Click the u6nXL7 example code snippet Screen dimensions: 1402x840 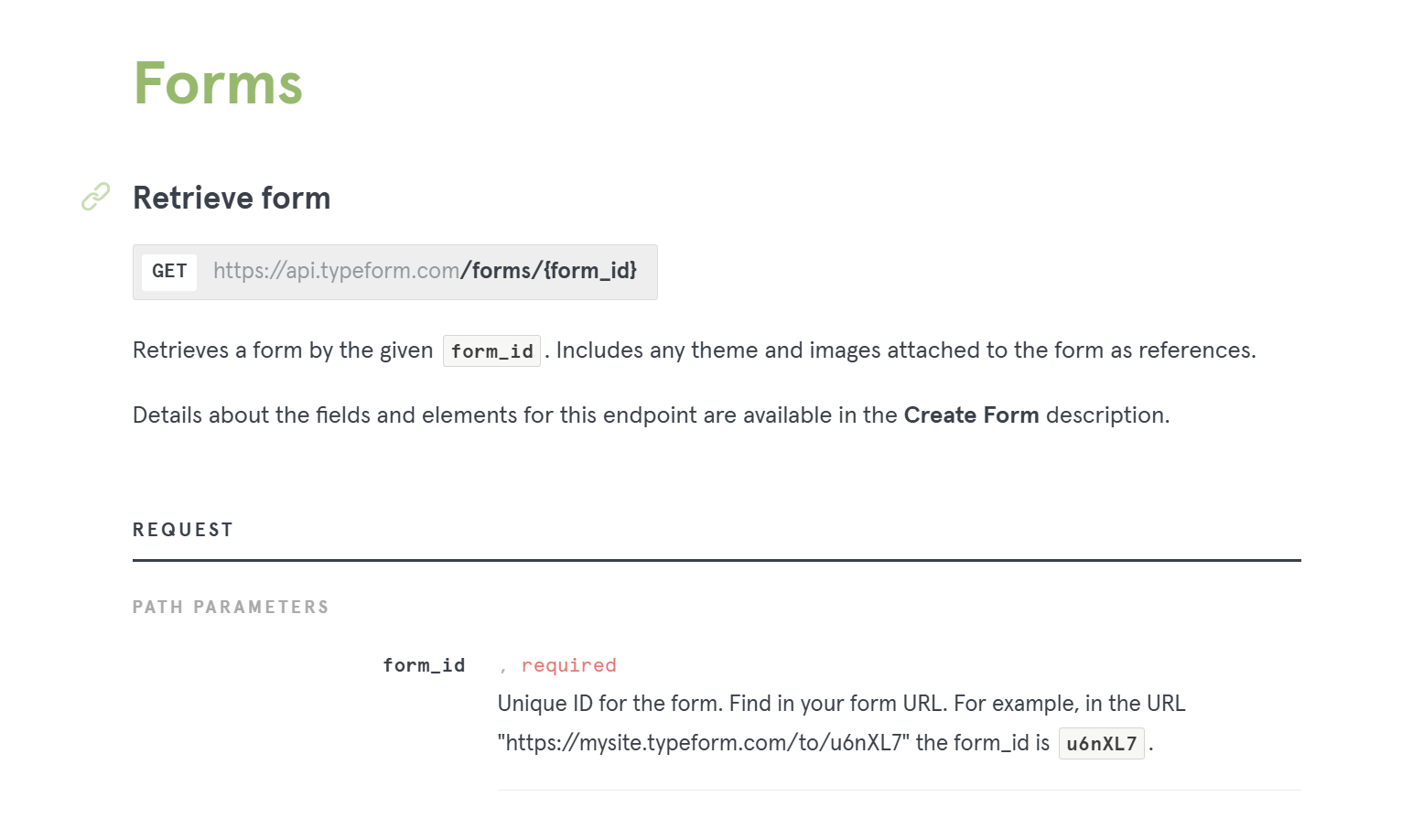tap(1101, 744)
